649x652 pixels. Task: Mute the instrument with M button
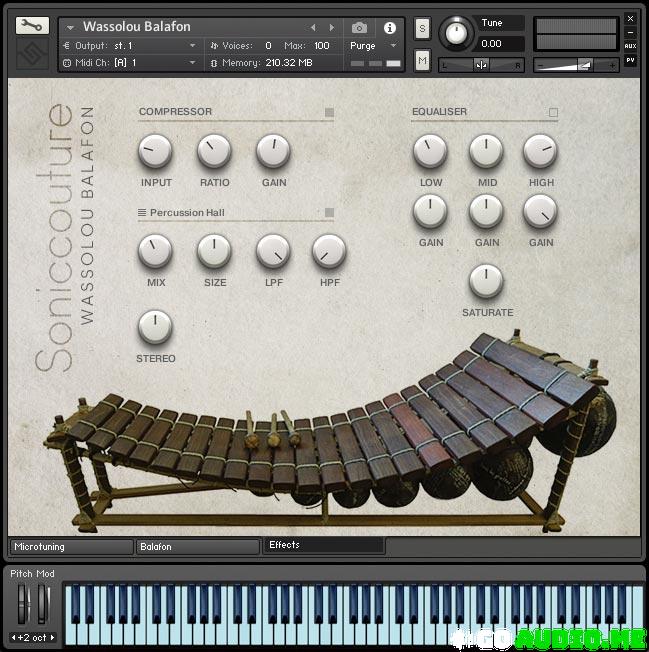[422, 60]
